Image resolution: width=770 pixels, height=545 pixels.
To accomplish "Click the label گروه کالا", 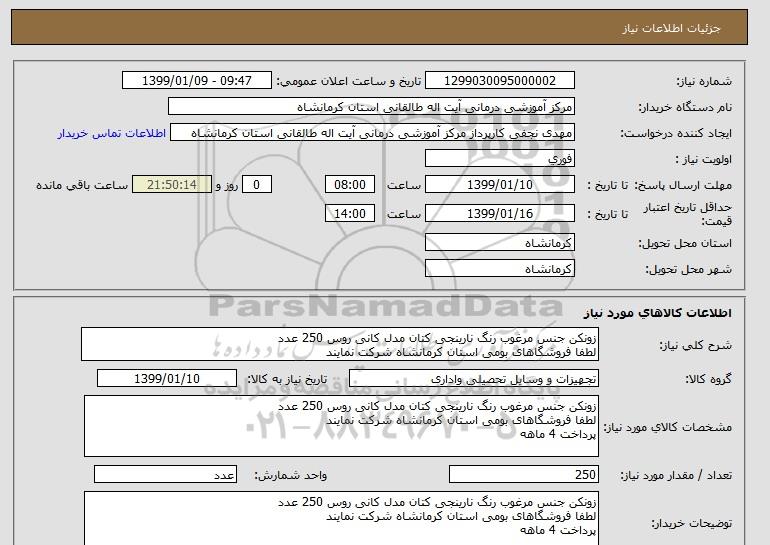I will 709,379.
